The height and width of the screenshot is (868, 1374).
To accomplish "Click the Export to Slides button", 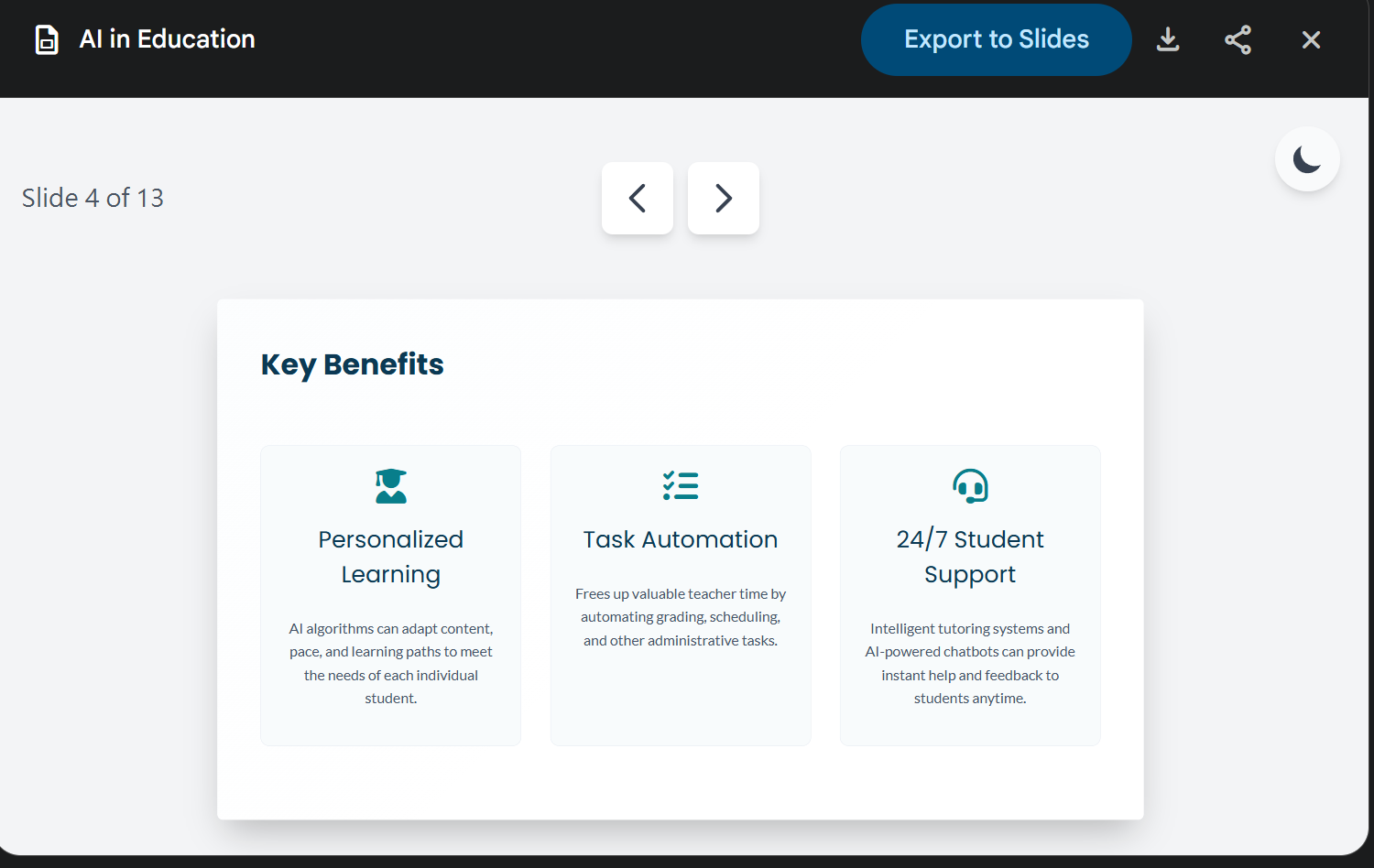I will [x=996, y=39].
